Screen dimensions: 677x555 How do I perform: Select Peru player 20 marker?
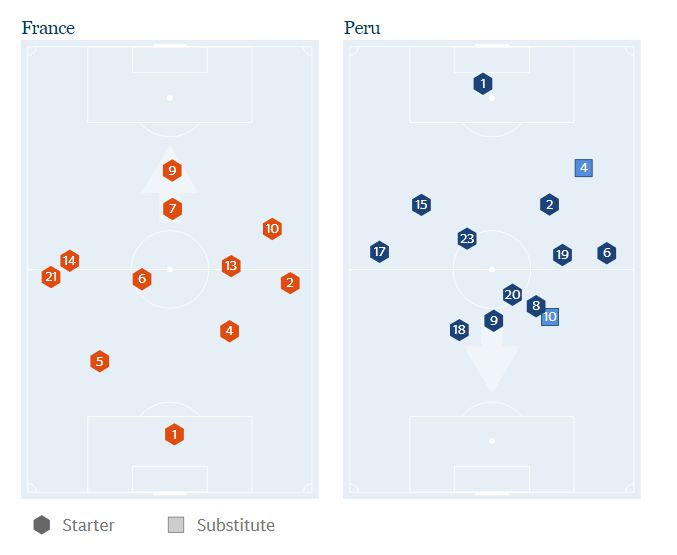pyautogui.click(x=512, y=295)
